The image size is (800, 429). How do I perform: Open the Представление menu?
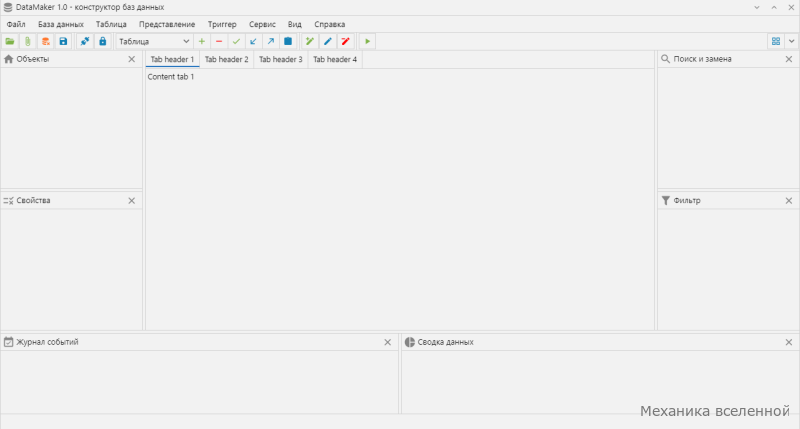click(167, 24)
